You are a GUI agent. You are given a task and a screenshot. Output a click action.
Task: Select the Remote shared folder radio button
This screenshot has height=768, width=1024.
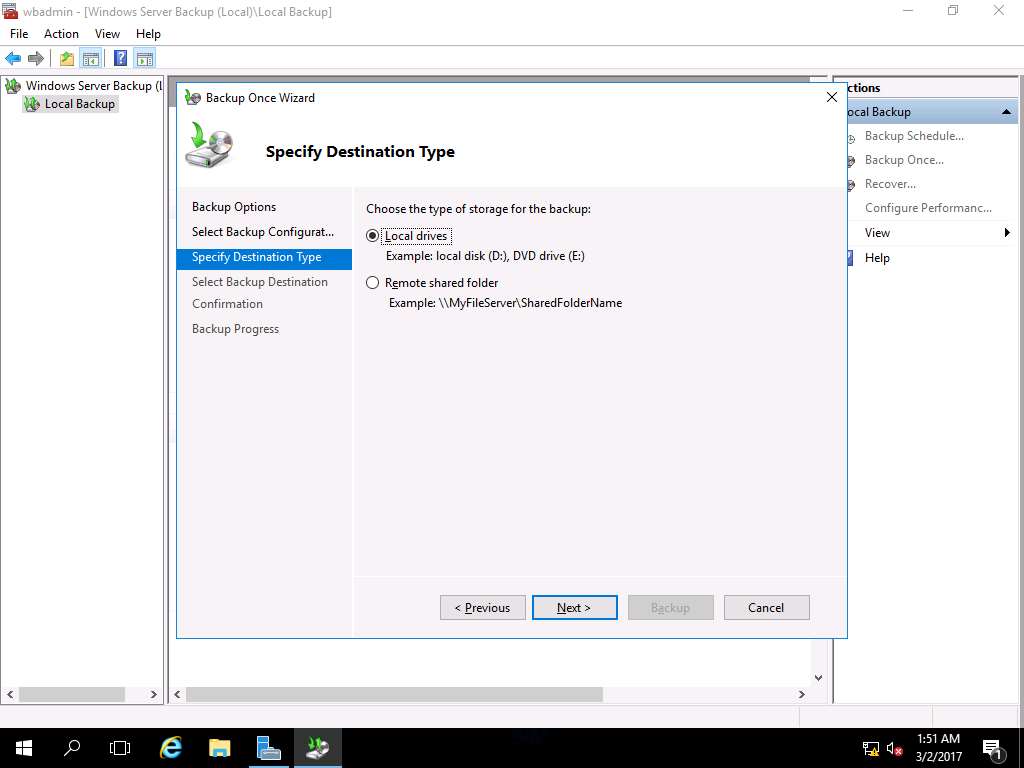tap(372, 283)
